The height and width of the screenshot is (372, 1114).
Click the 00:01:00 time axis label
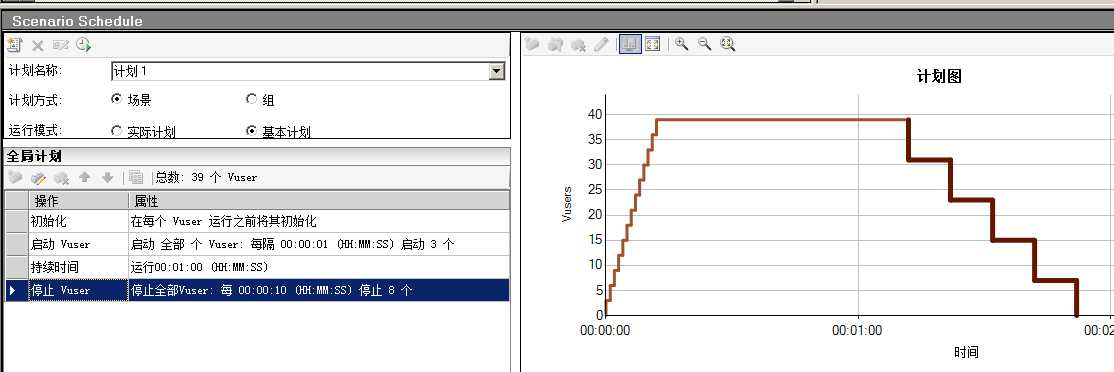click(x=858, y=330)
